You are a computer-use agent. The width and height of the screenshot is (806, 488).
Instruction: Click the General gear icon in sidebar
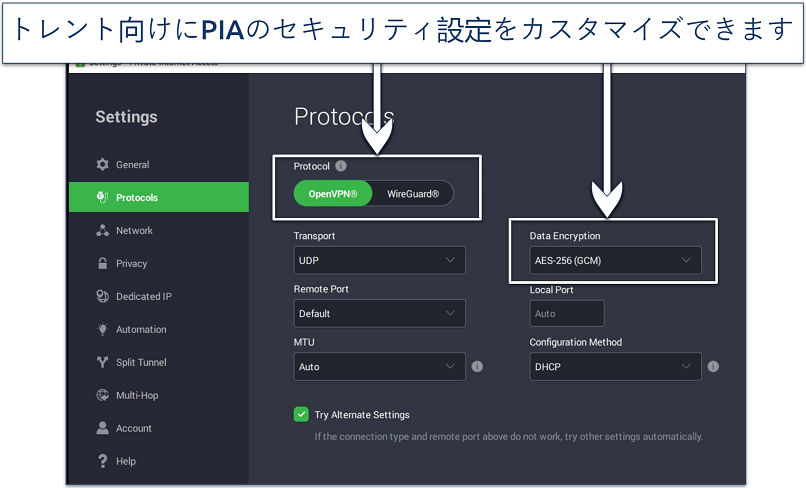click(102, 165)
